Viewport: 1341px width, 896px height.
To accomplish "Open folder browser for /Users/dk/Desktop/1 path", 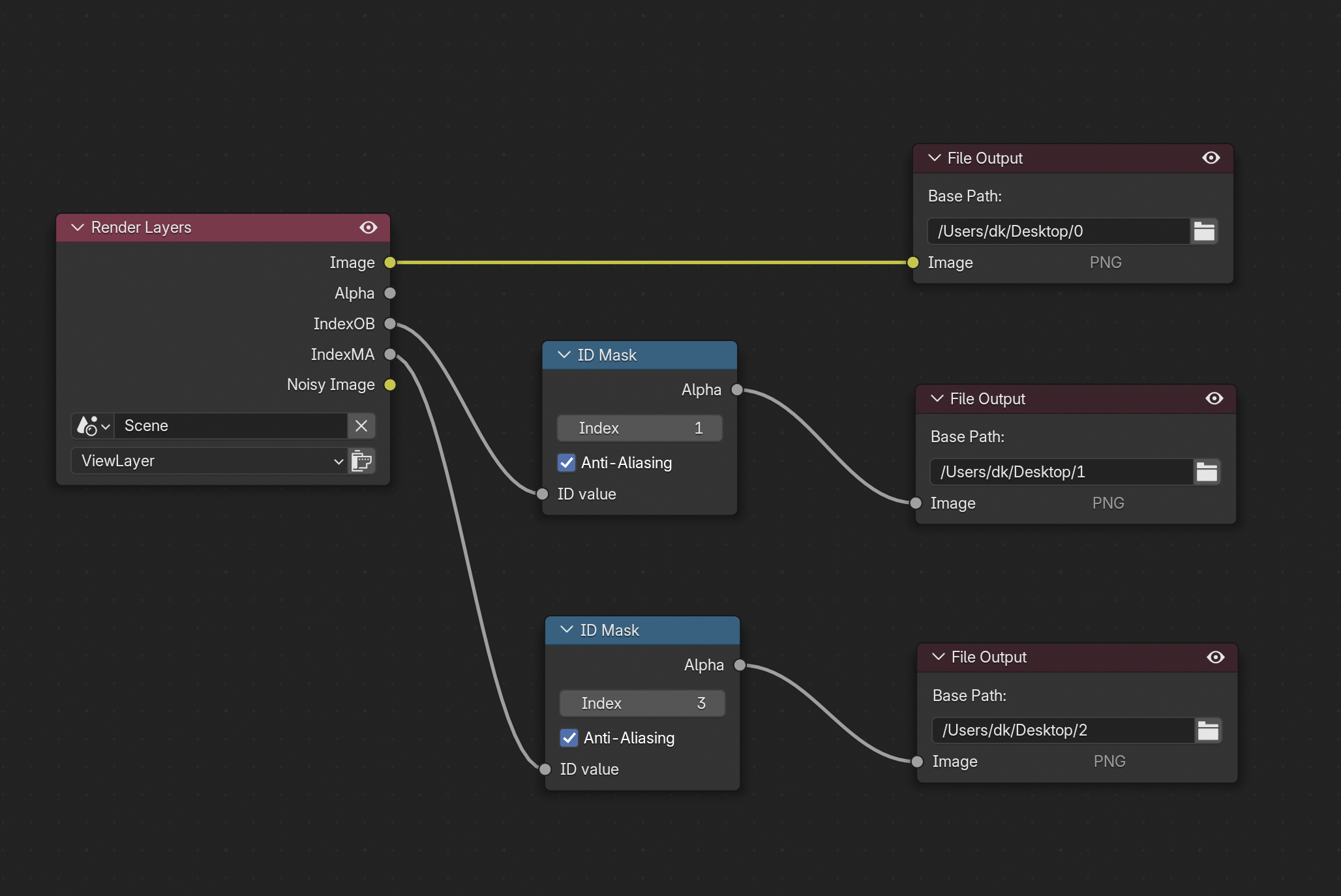I will tap(1207, 472).
